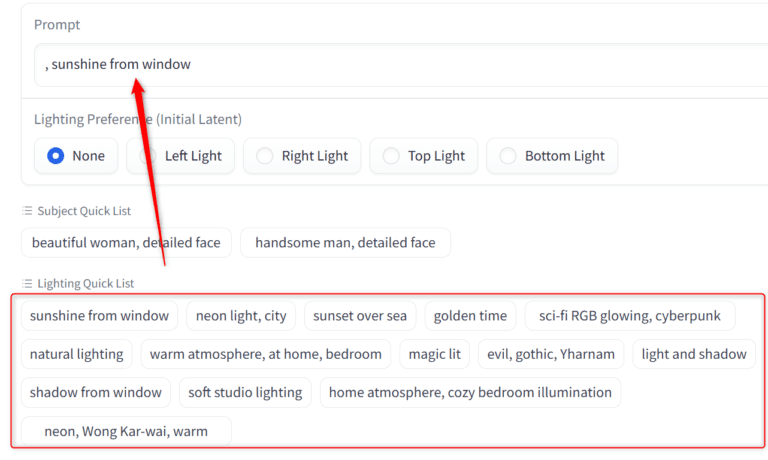The height and width of the screenshot is (460, 768).
Task: Click the Lighting Quick List icon
Action: pos(27,284)
